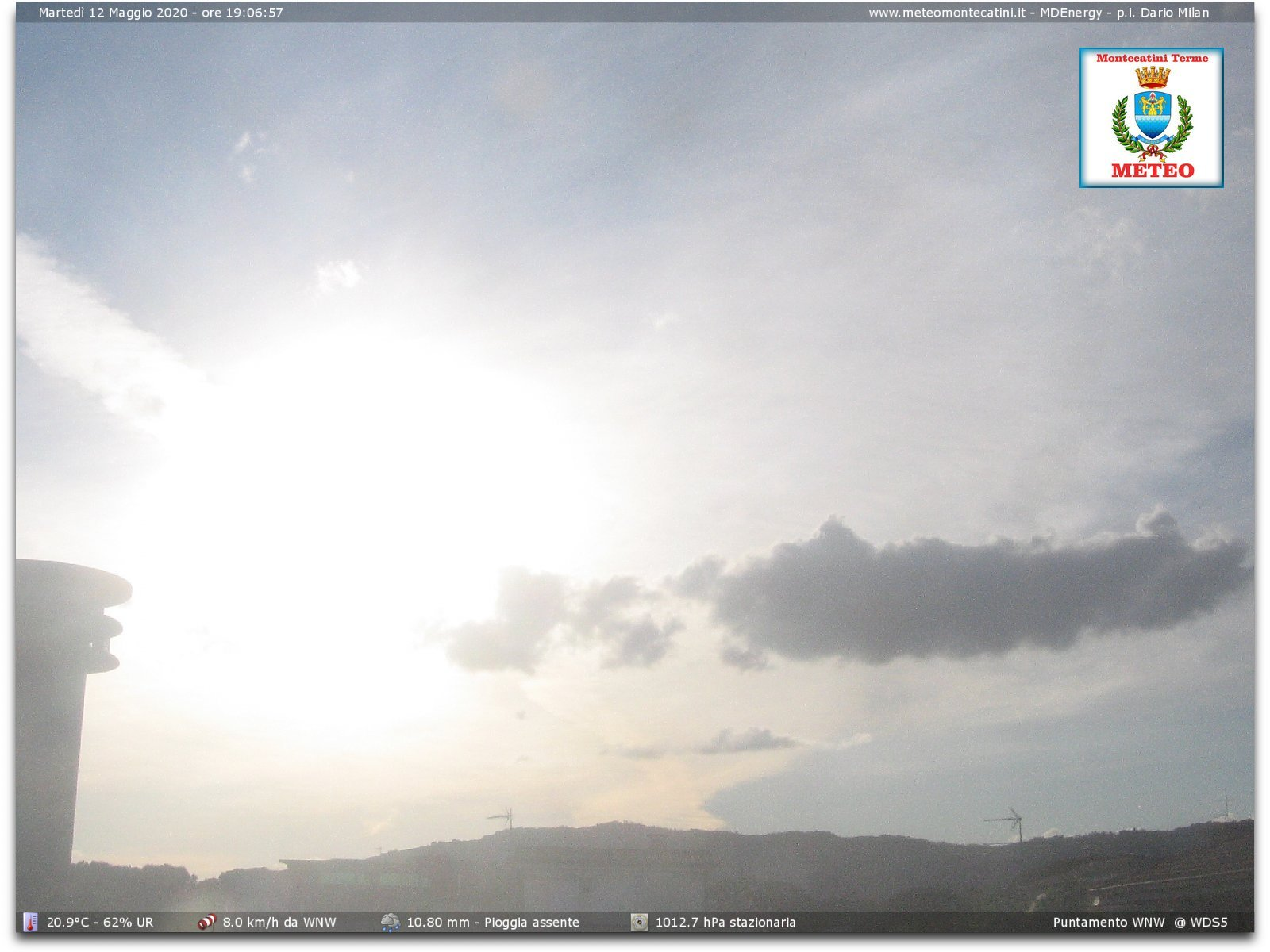1270x952 pixels.
Task: Click the 'Puntamento WNW @ WDS5' text
Action: [1140, 923]
